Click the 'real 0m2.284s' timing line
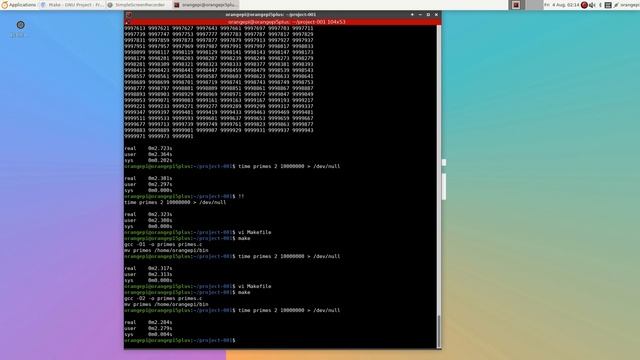This screenshot has width=640, height=360. [x=148, y=322]
